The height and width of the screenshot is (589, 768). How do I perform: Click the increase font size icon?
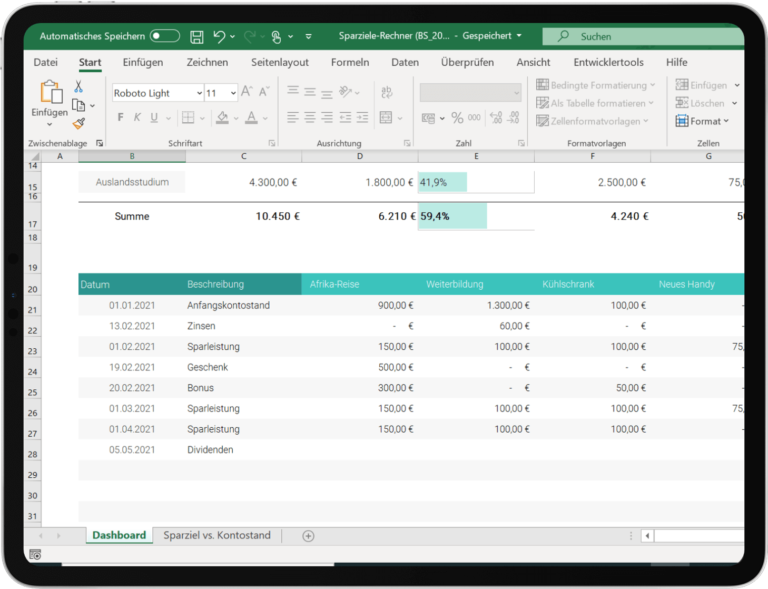[247, 92]
